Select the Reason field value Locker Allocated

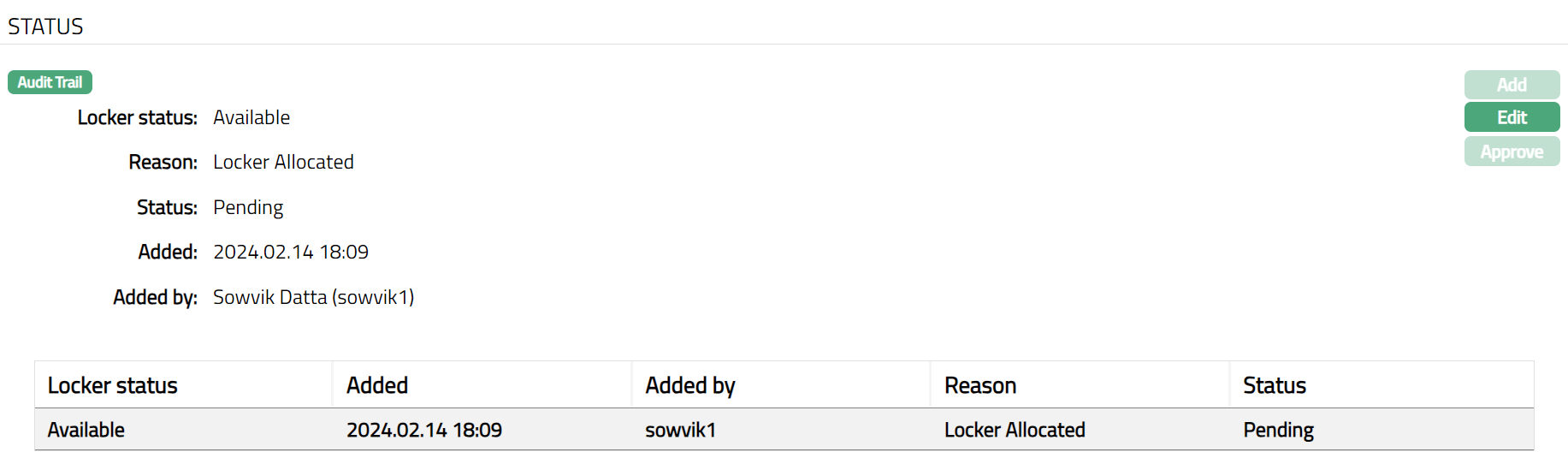(x=283, y=162)
